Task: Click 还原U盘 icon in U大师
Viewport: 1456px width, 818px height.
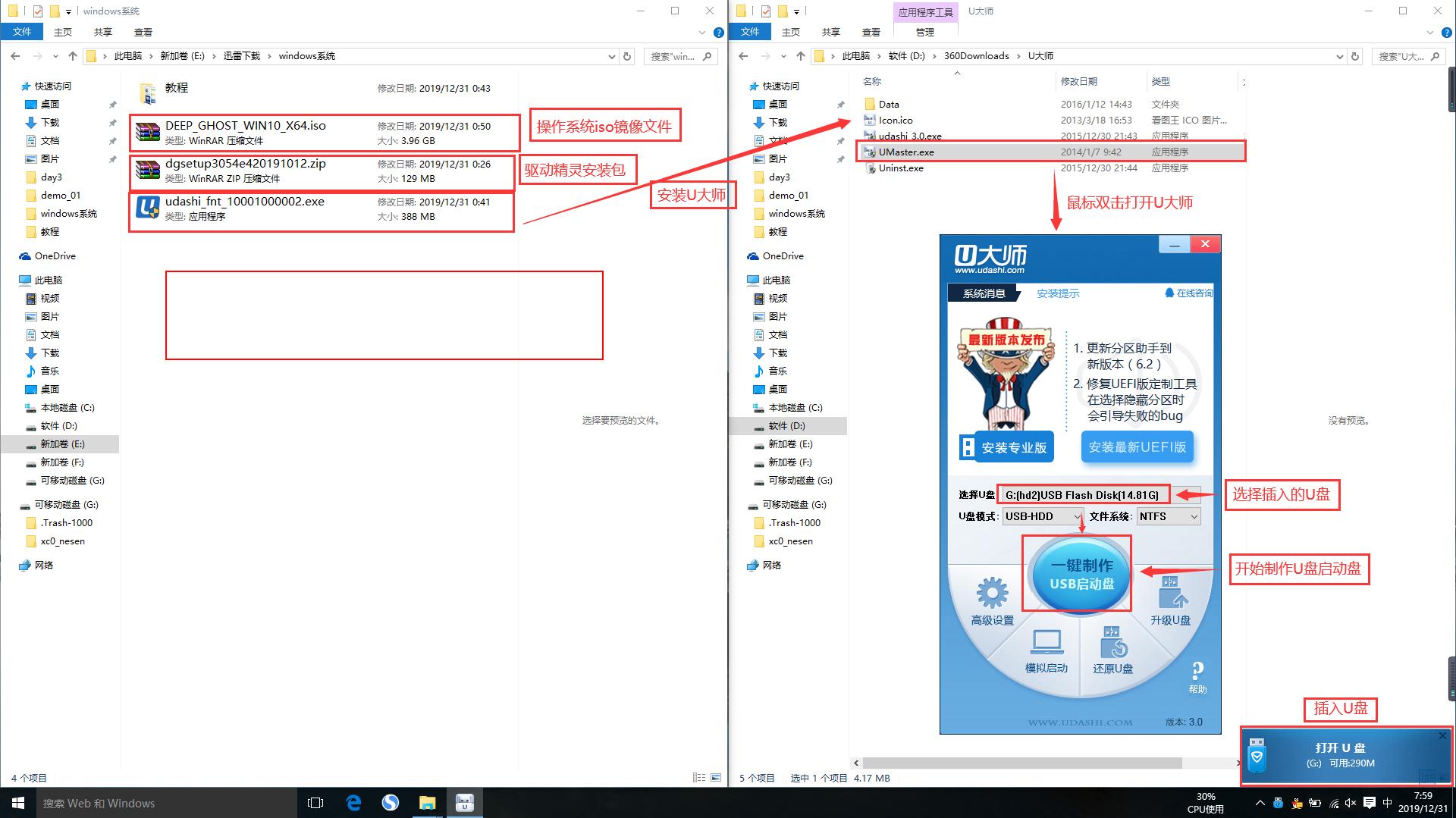Action: coord(1112,651)
